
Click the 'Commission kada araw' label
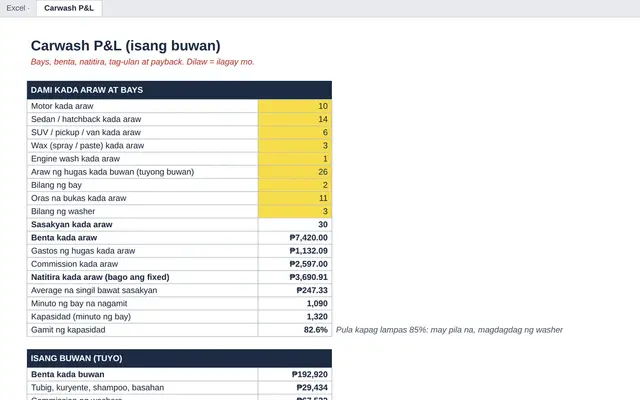tap(74, 264)
